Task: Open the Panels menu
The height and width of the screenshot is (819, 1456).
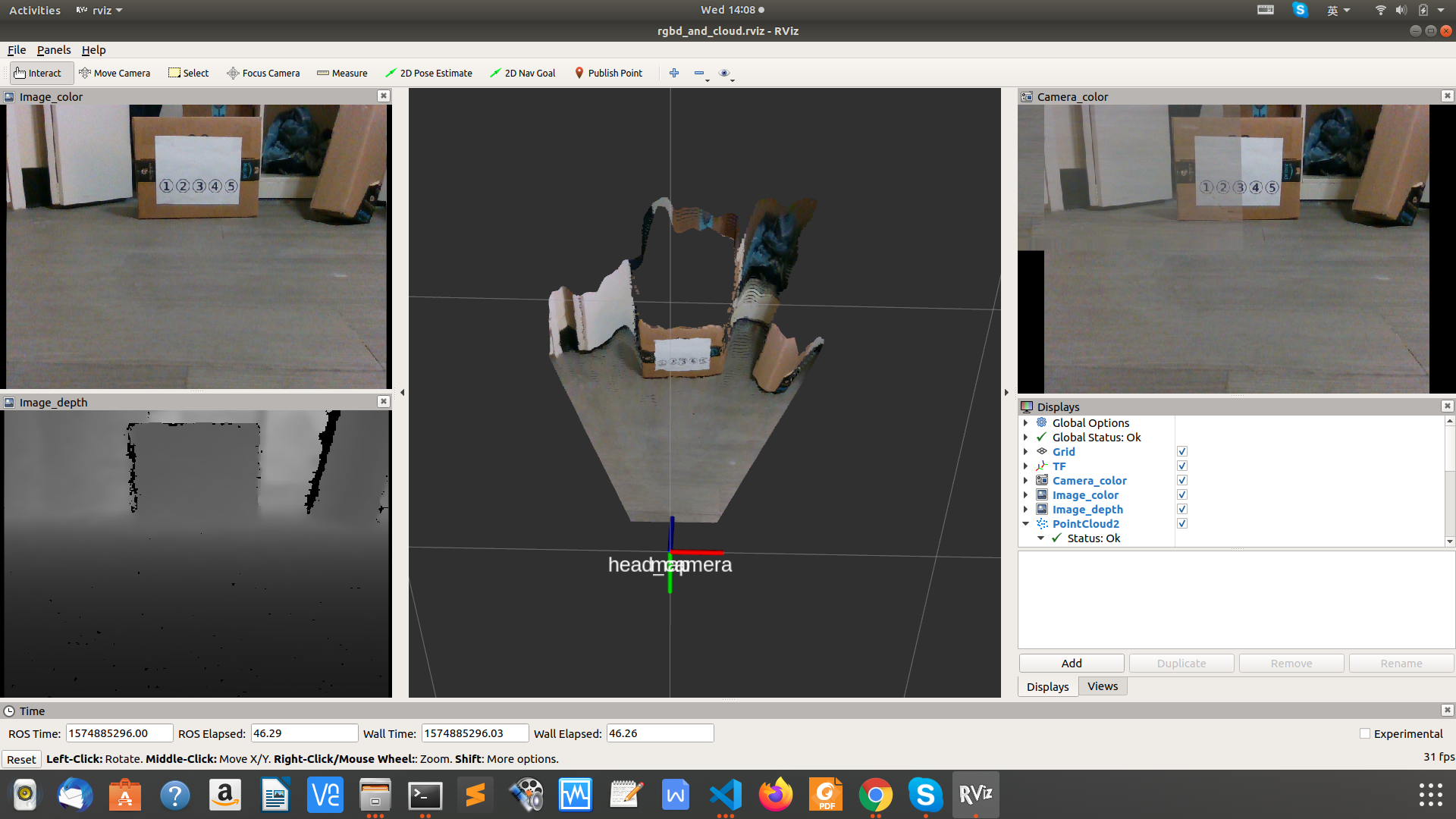Action: pyautogui.click(x=53, y=50)
